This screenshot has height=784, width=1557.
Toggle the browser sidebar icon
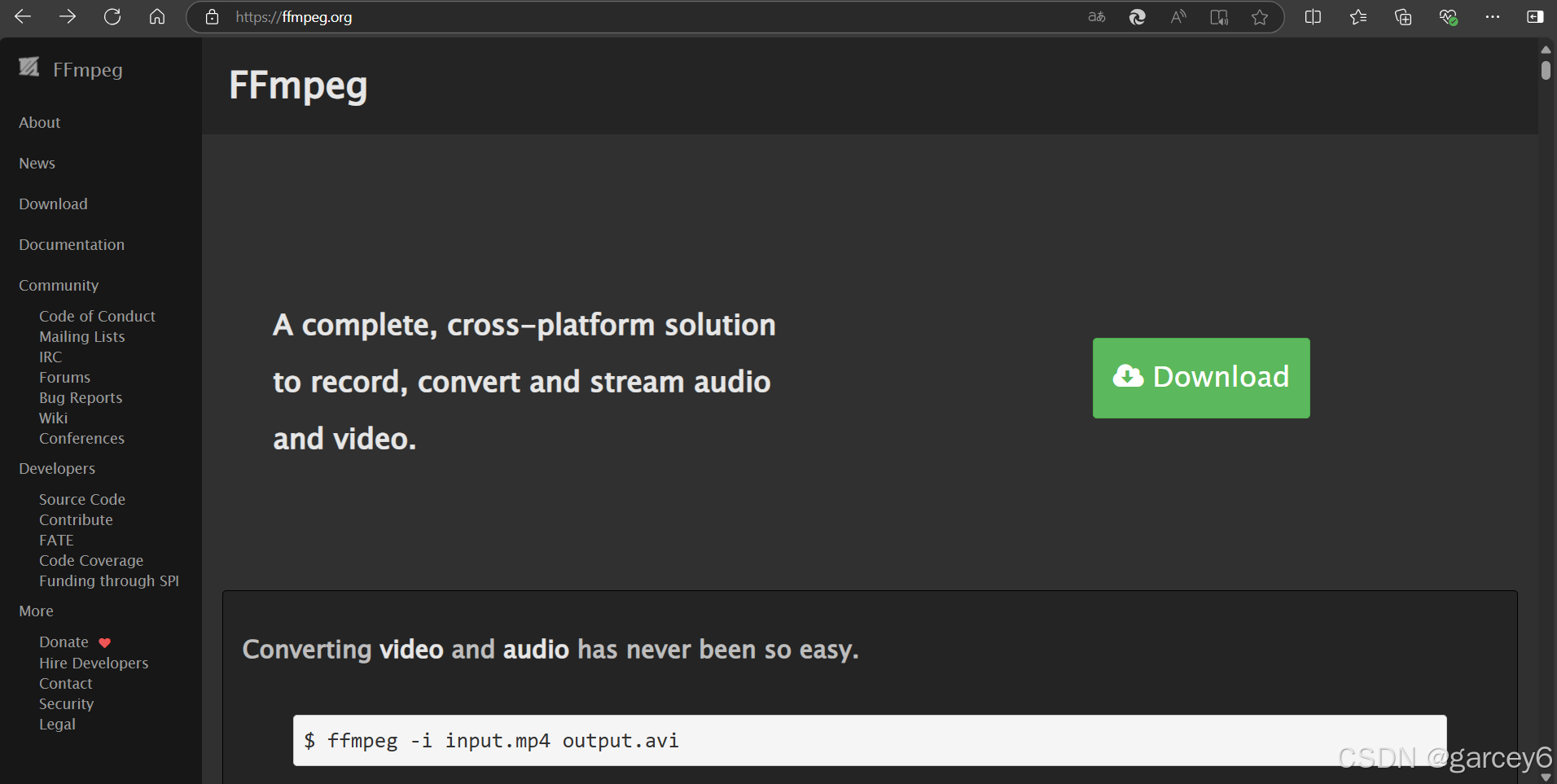pos(1535,17)
